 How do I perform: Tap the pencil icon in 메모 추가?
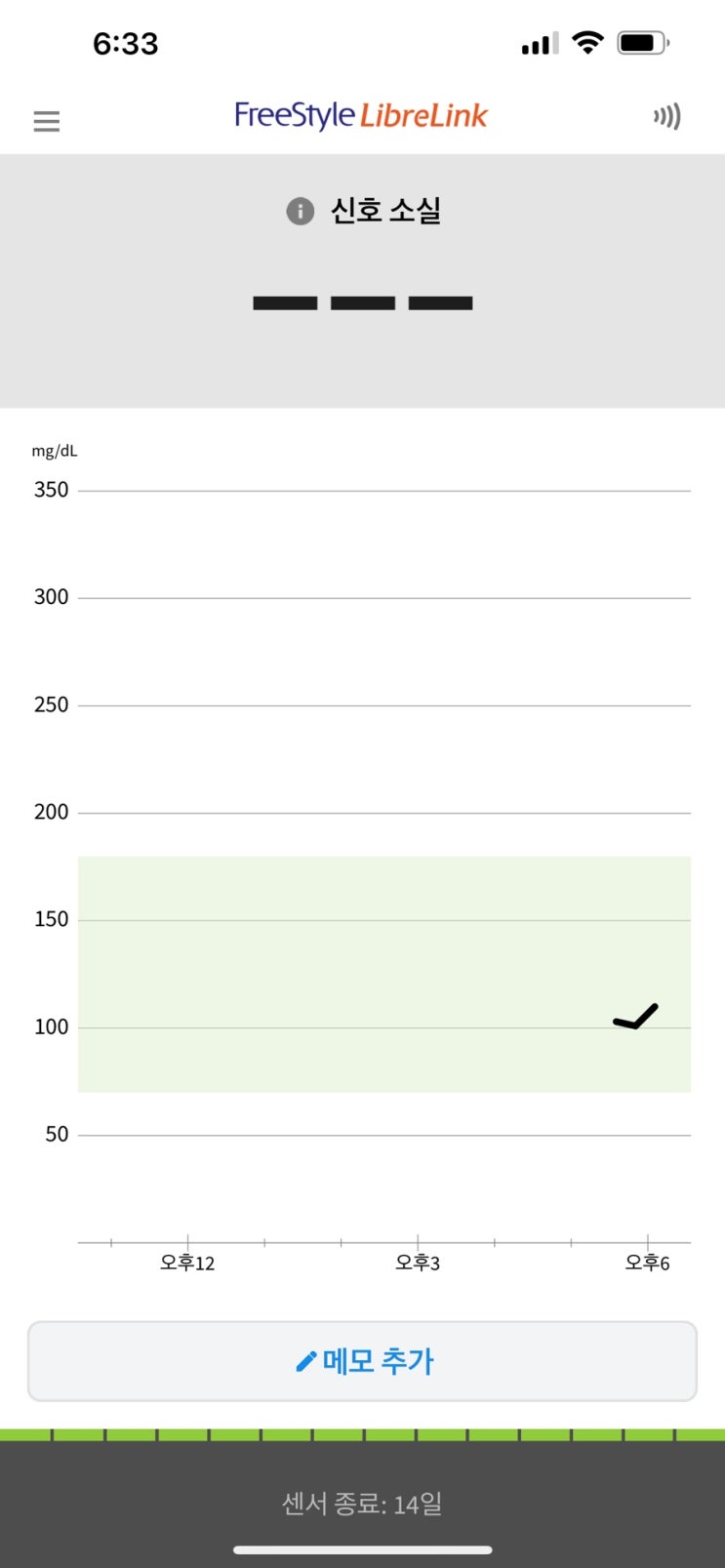click(x=305, y=1361)
